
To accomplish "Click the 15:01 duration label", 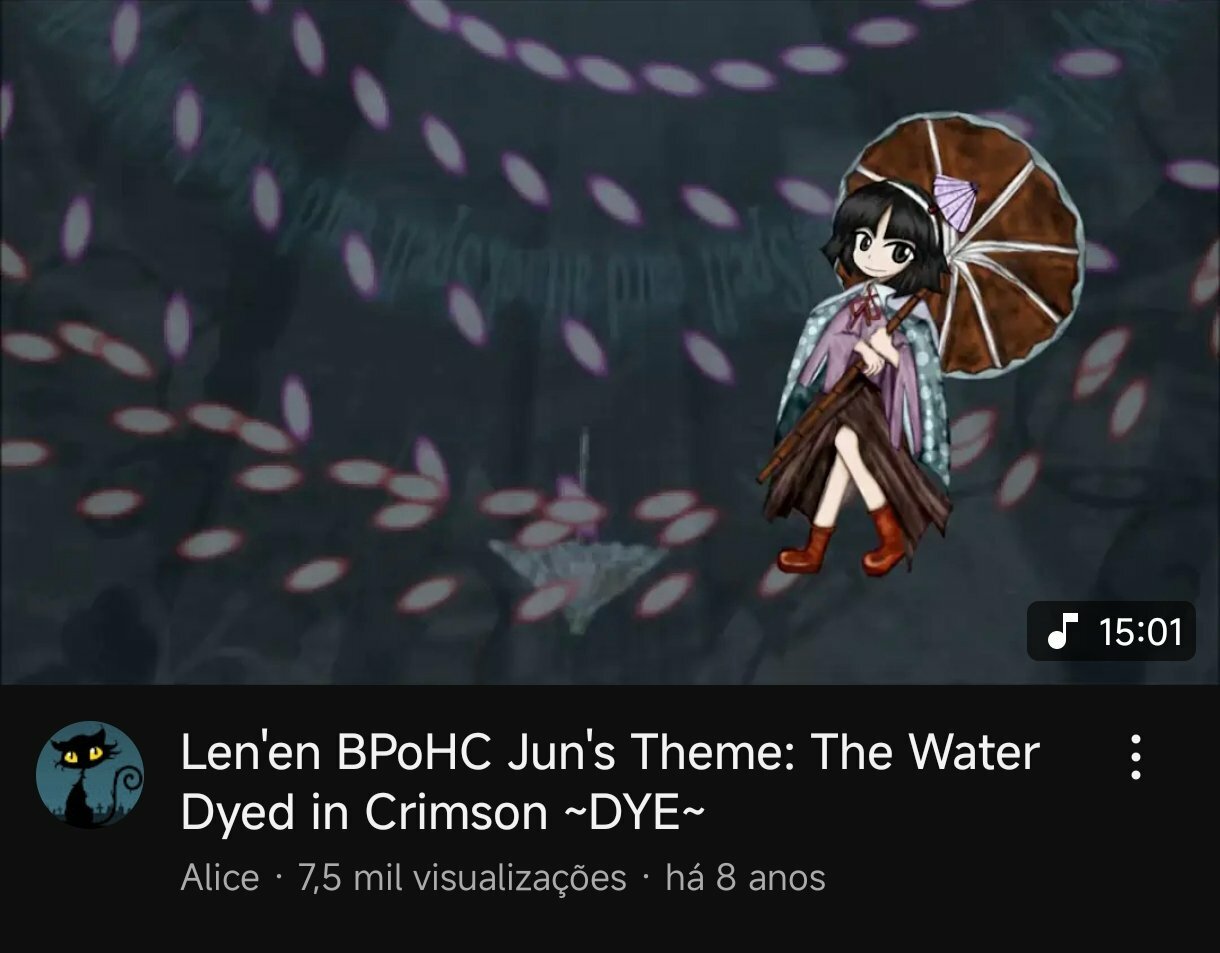I will (x=1140, y=632).
